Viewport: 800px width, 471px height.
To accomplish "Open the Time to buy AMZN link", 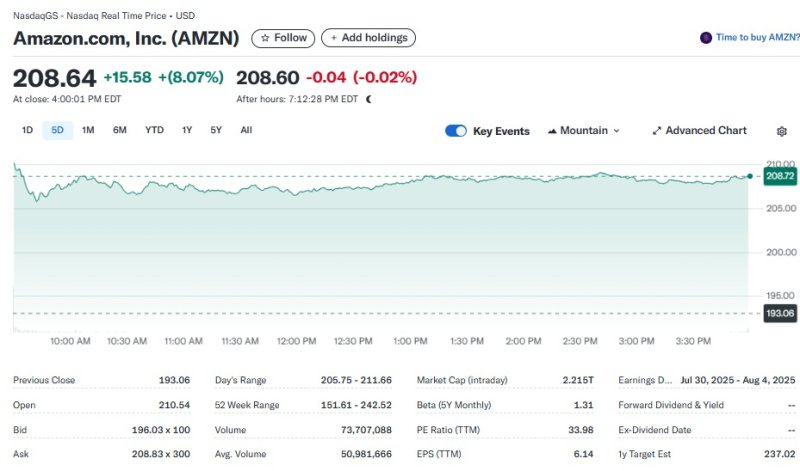I will click(x=757, y=38).
